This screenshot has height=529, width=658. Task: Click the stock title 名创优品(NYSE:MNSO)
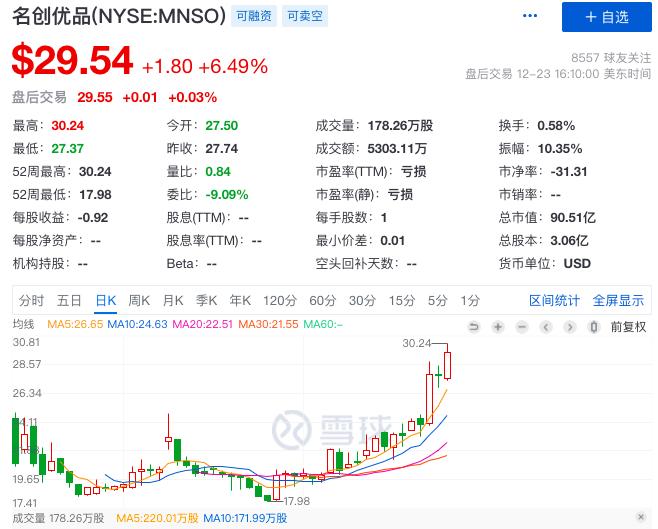[x=119, y=16]
